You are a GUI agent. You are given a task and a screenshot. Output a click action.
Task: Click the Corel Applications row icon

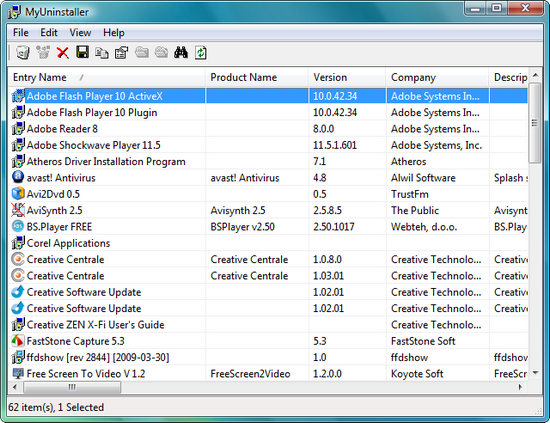[x=18, y=243]
